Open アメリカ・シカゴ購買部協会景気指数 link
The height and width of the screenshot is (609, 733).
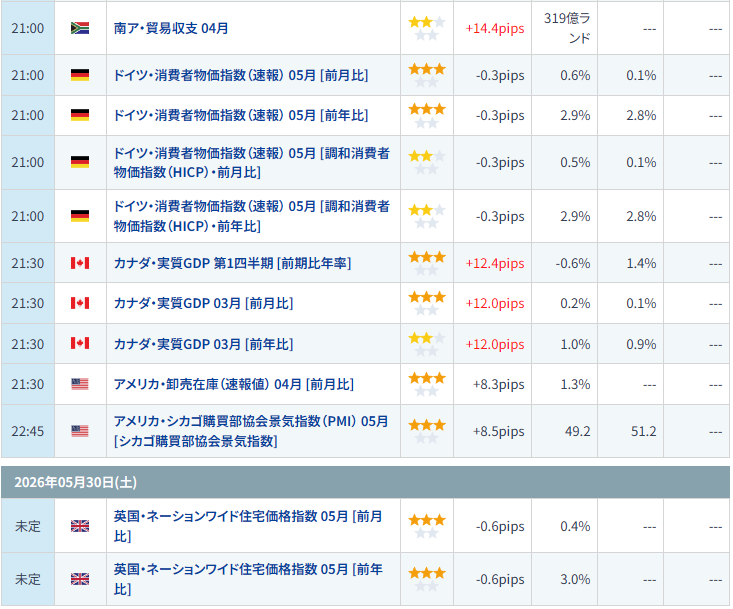251,431
